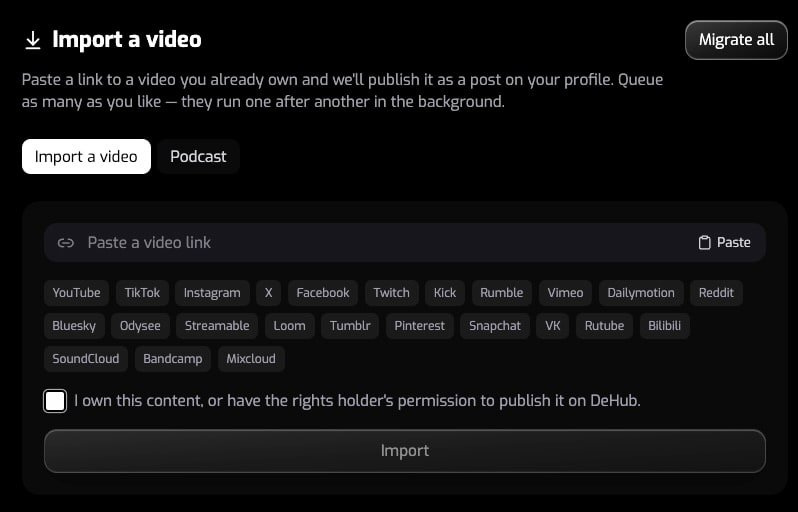This screenshot has width=798, height=512.
Task: Pick the Bandcamp chip
Action: [173, 359]
